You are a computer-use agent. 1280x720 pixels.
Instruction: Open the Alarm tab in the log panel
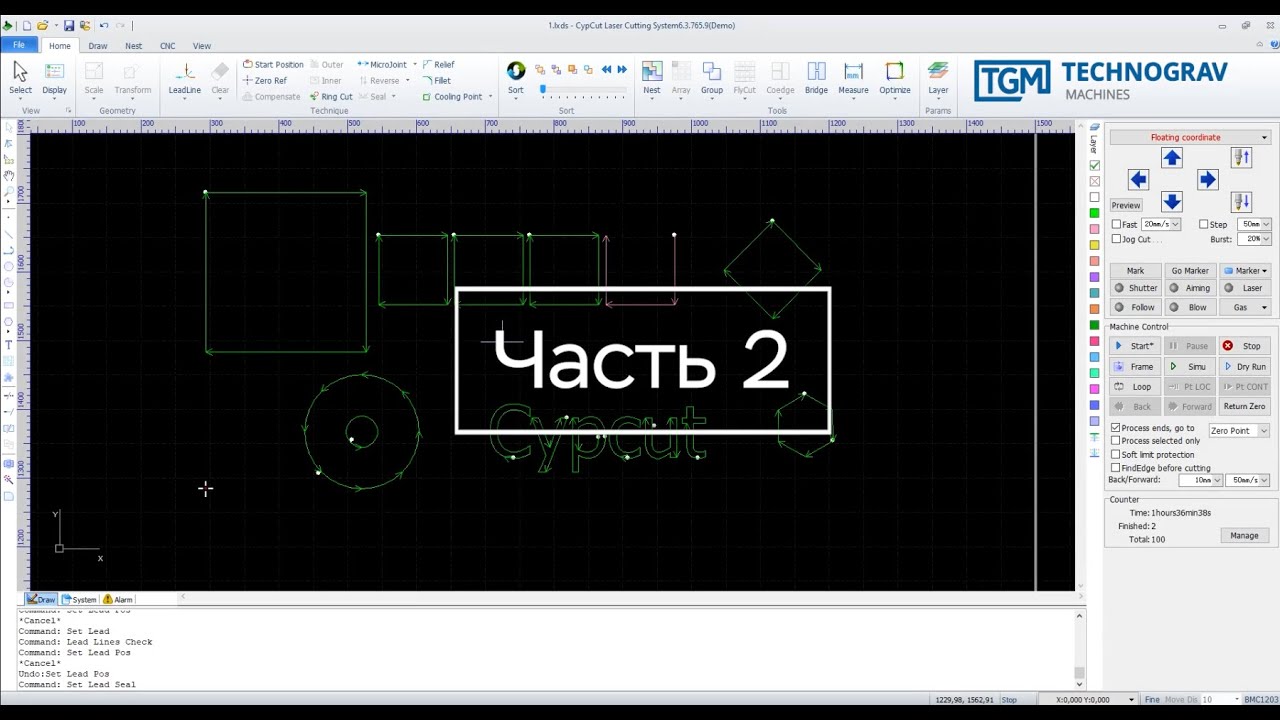(x=117, y=600)
